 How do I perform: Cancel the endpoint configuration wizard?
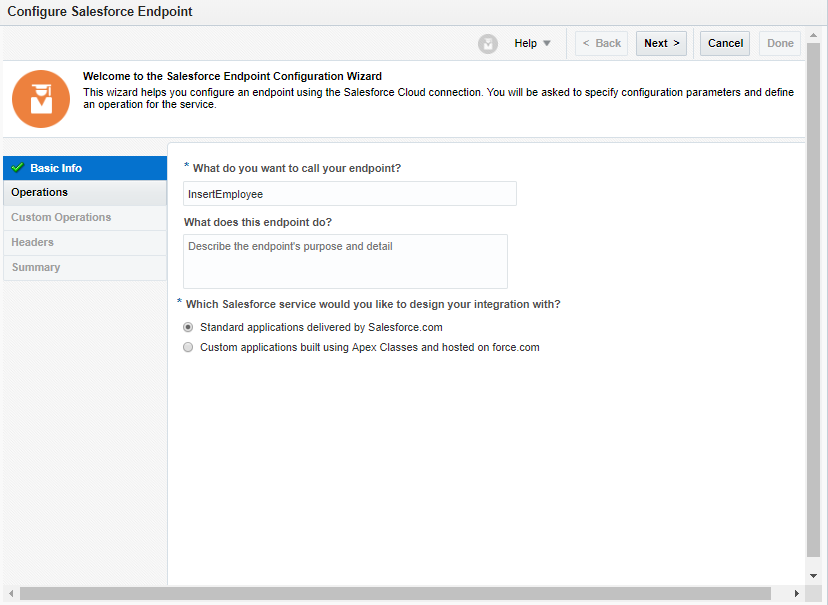click(725, 43)
